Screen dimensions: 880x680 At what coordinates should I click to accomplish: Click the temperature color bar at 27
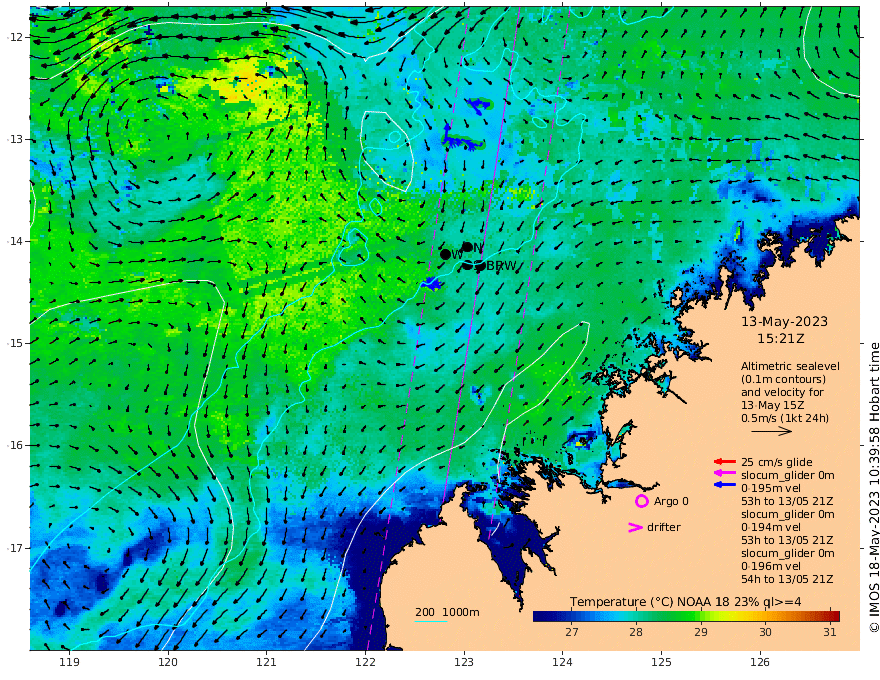coord(572,616)
